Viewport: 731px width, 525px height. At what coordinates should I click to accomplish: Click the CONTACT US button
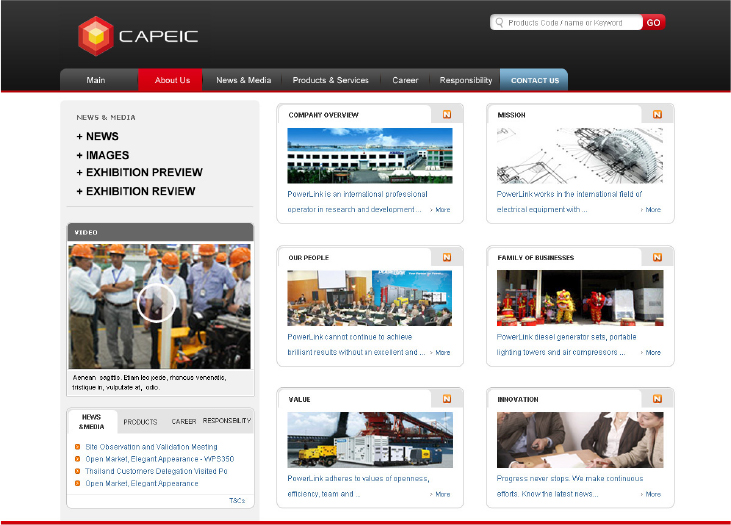534,80
